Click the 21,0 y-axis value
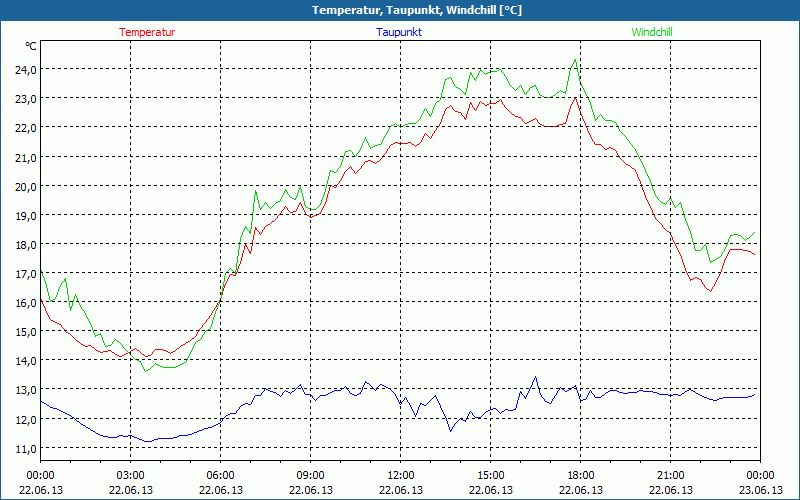This screenshot has width=800, height=500. tap(26, 158)
